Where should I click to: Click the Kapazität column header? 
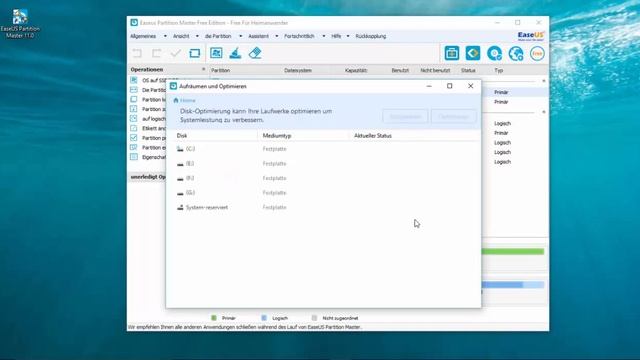click(x=356, y=70)
